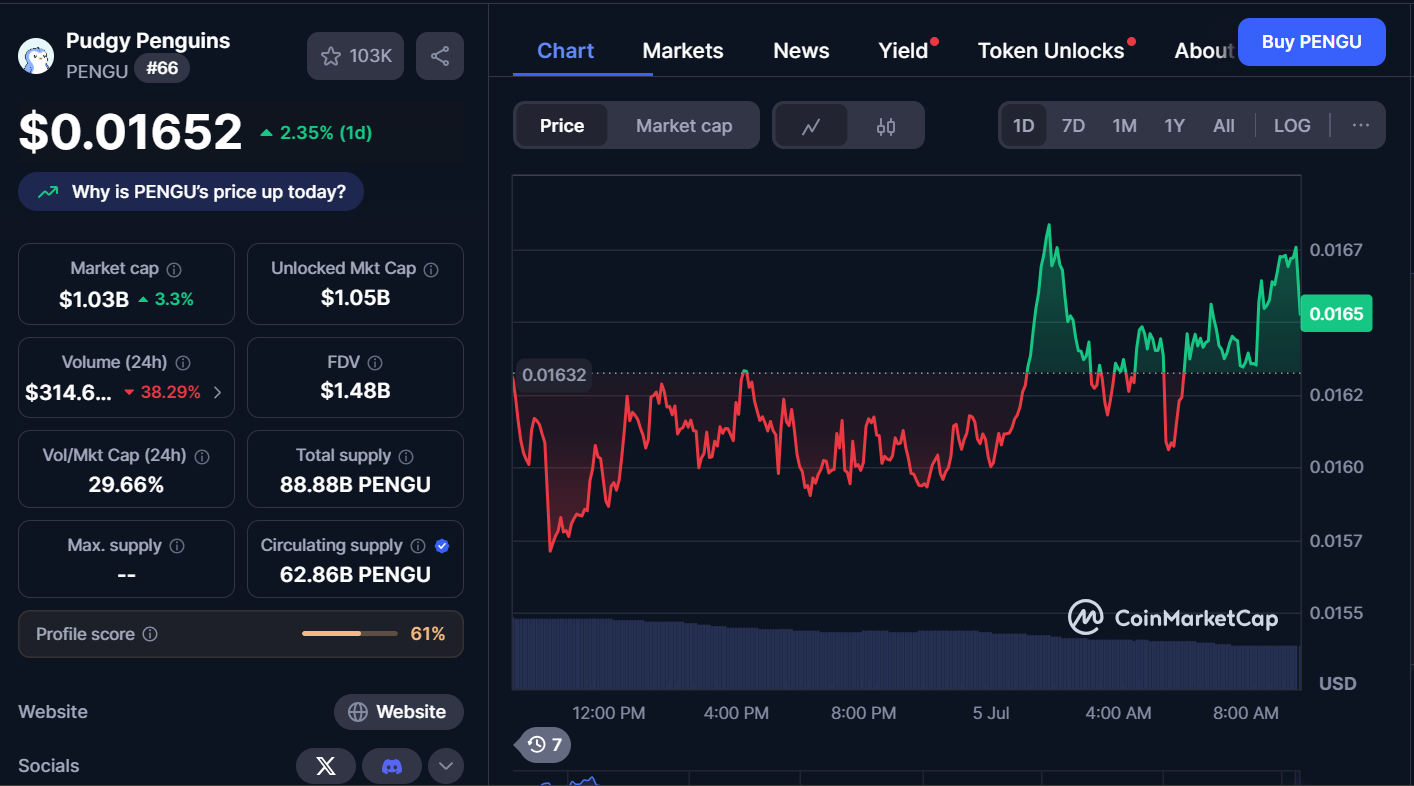Viewport: 1414px width, 786px height.
Task: Click the 62.86B PENGU circulating supply value
Action: tap(355, 575)
